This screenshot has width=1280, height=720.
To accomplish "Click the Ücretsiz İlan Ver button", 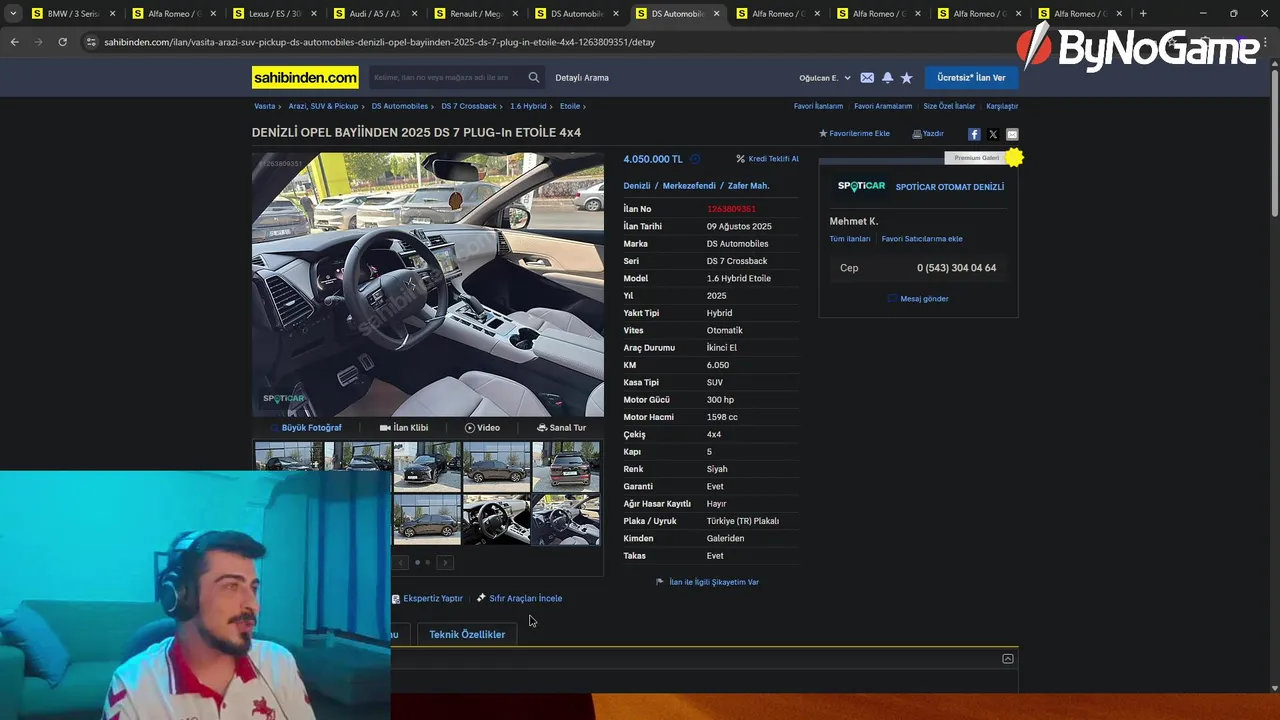I will click(971, 78).
